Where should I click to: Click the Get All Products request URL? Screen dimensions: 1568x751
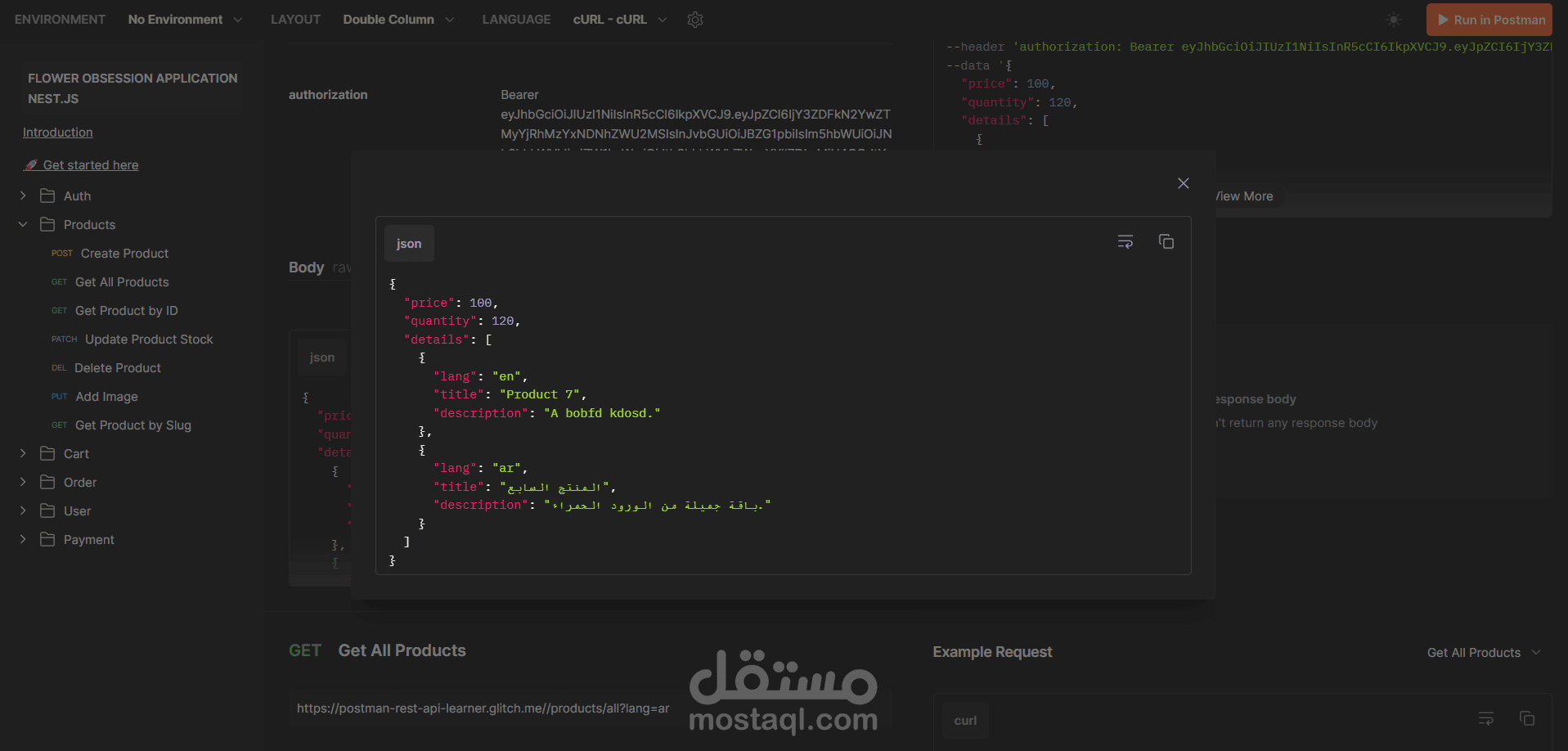coord(483,708)
